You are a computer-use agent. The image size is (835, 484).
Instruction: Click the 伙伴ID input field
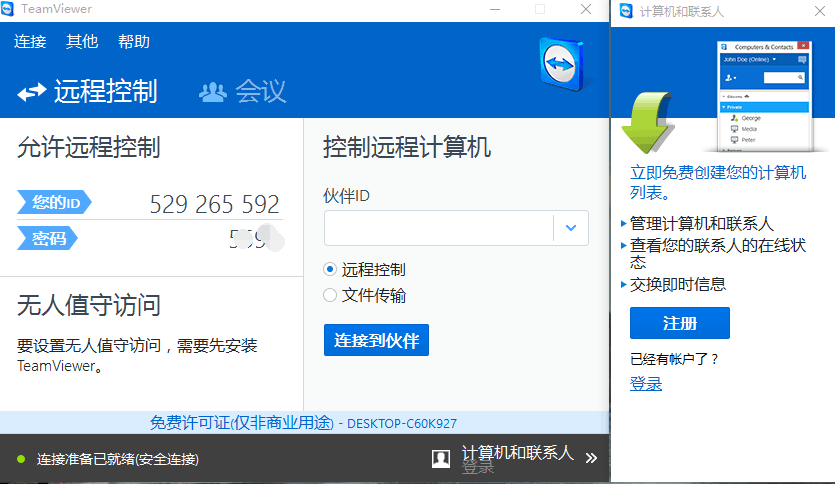coord(438,228)
